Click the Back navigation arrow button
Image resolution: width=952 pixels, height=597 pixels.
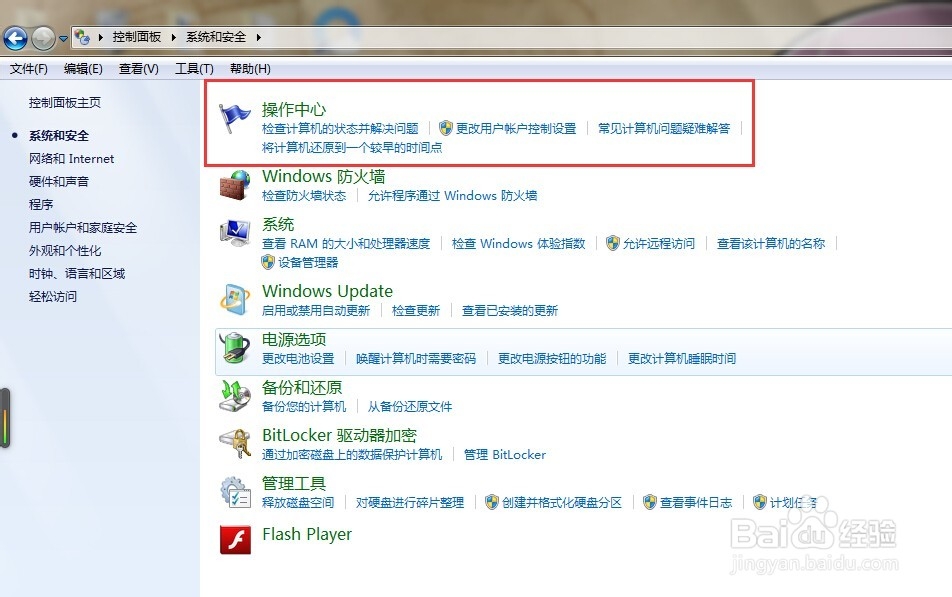pyautogui.click(x=15, y=38)
